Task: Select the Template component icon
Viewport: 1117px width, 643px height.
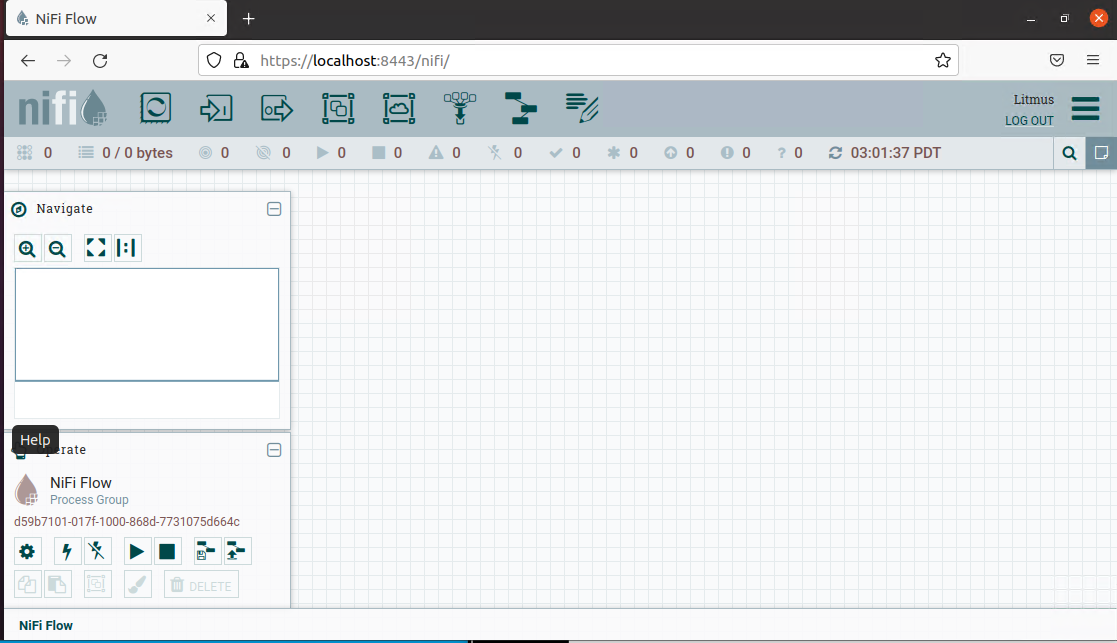Action: point(521,108)
